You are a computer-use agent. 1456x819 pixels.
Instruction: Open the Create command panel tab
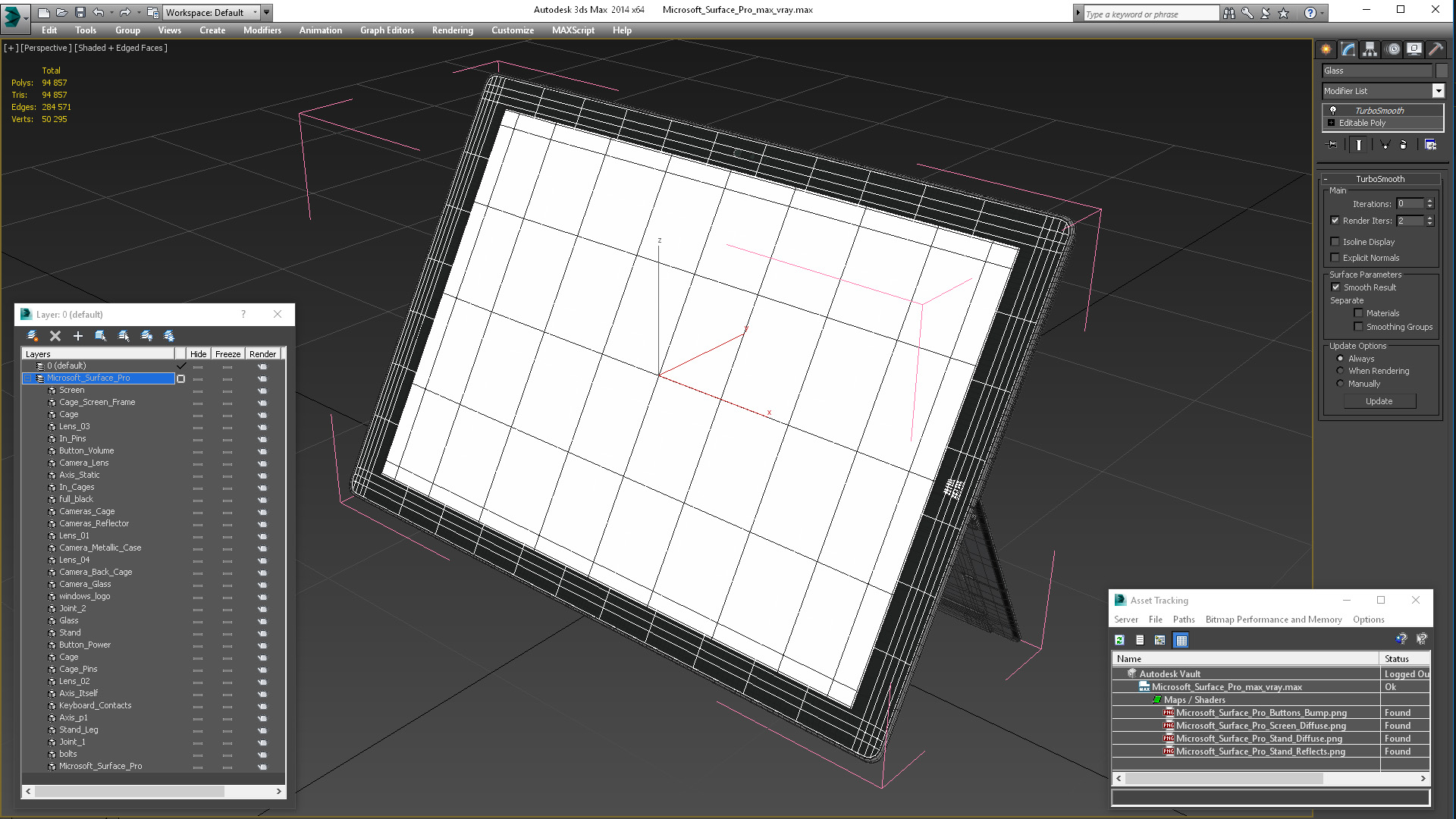1326,49
